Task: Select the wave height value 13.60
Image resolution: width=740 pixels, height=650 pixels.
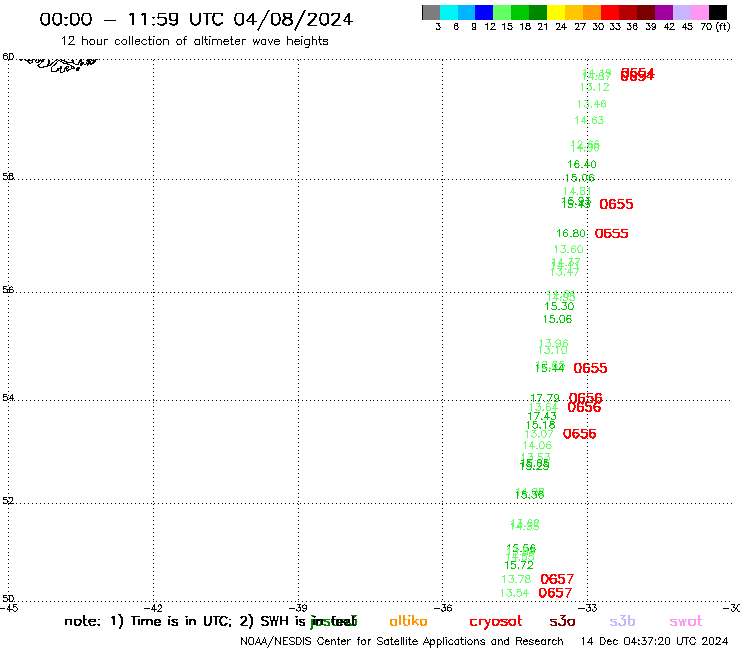Action: (x=569, y=249)
